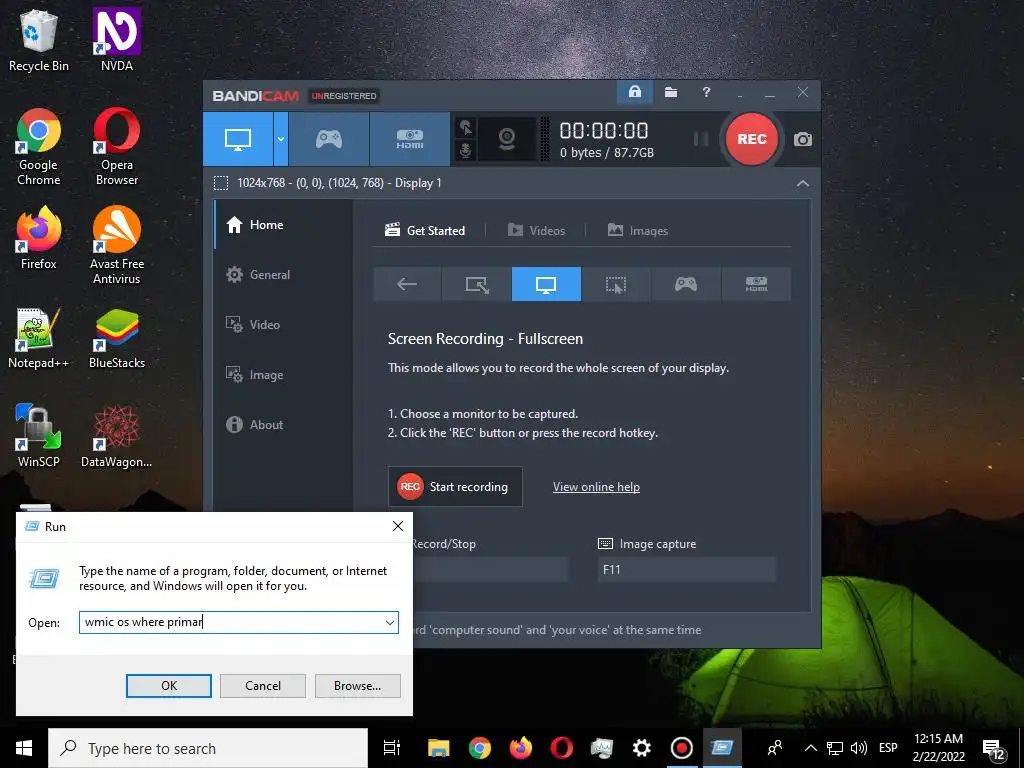
Task: Switch to the Get Started tab
Action: [425, 231]
